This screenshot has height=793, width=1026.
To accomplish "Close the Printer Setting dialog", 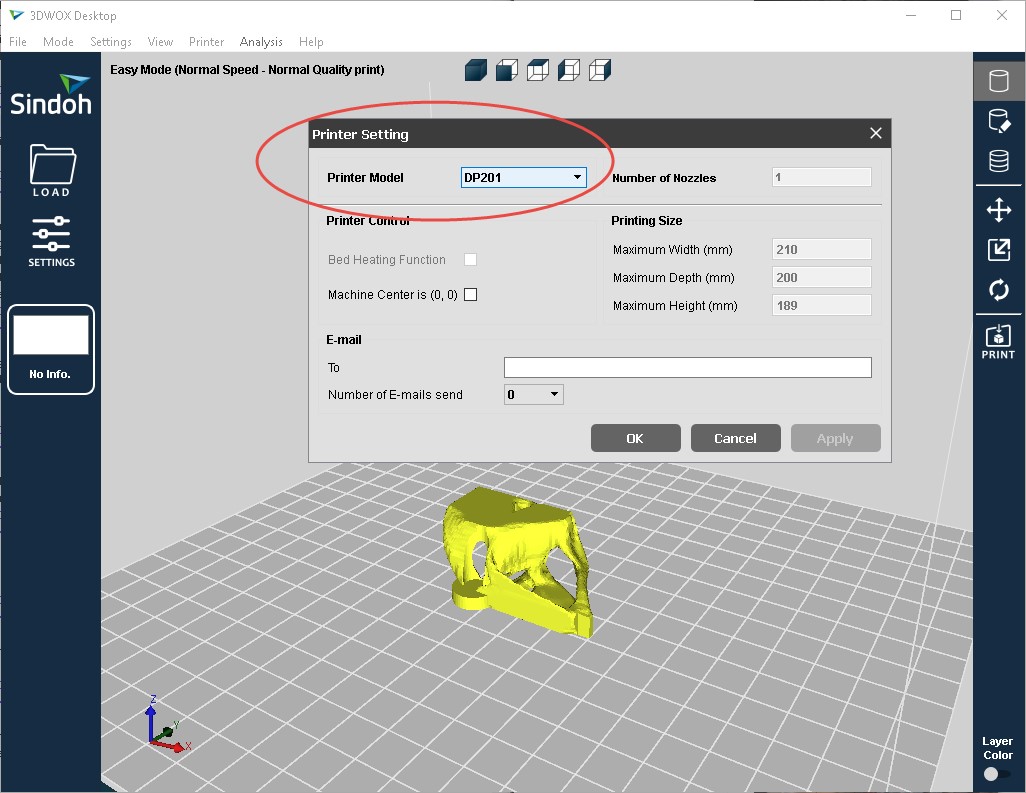I will tap(876, 133).
